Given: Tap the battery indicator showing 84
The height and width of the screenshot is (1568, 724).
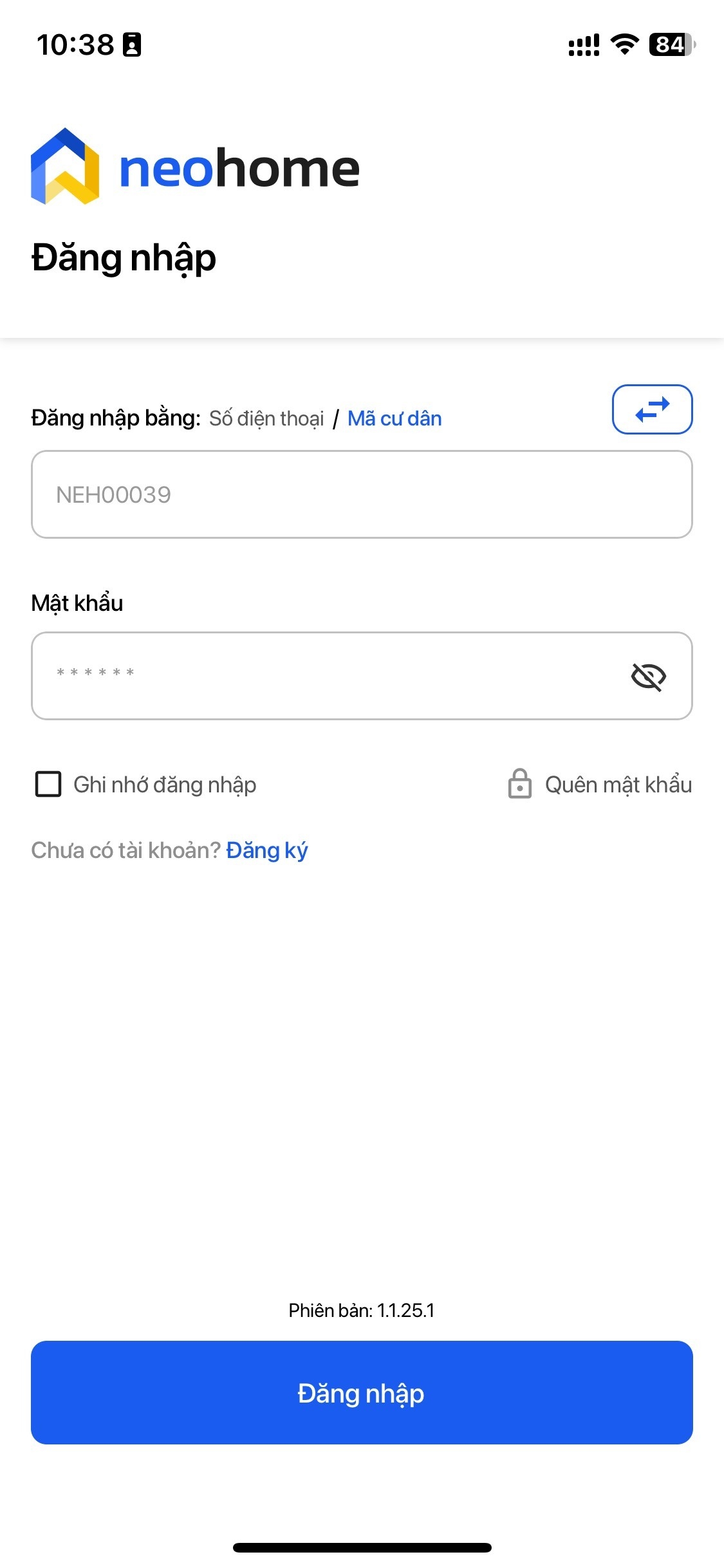Looking at the screenshot, I should (x=672, y=44).
